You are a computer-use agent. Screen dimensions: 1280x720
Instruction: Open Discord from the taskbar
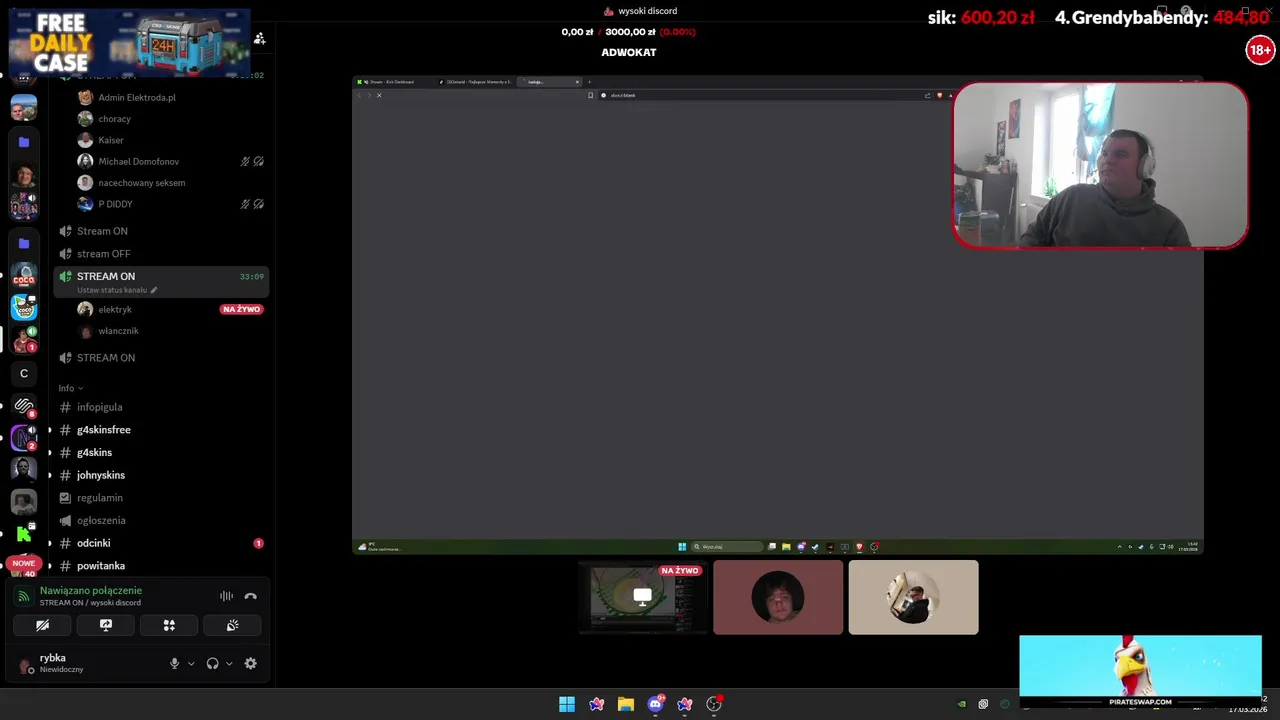click(655, 704)
